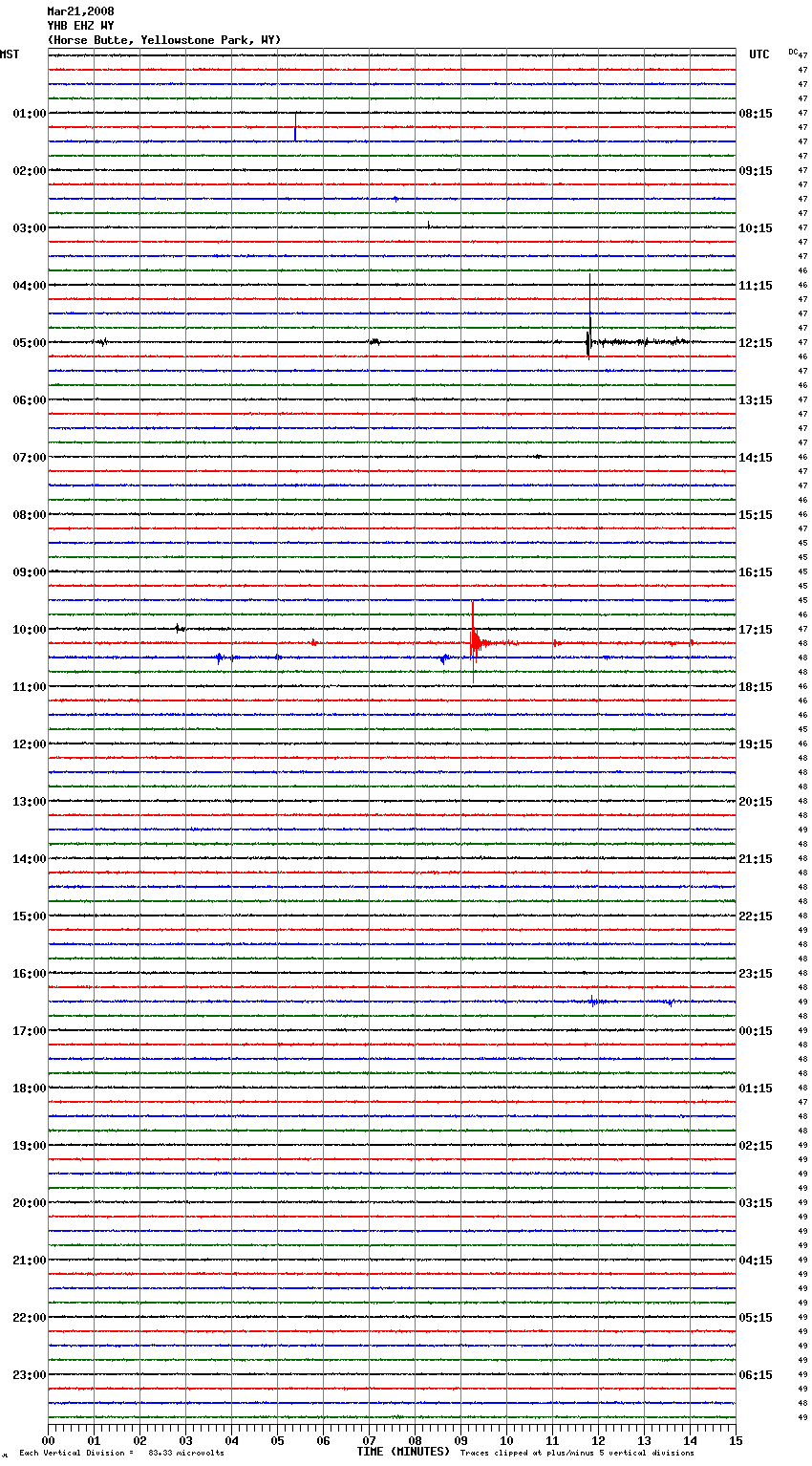Image resolution: width=812 pixels, height=1466 pixels.
Task: Click the 01:00 MST time label
Action: pyautogui.click(x=30, y=114)
